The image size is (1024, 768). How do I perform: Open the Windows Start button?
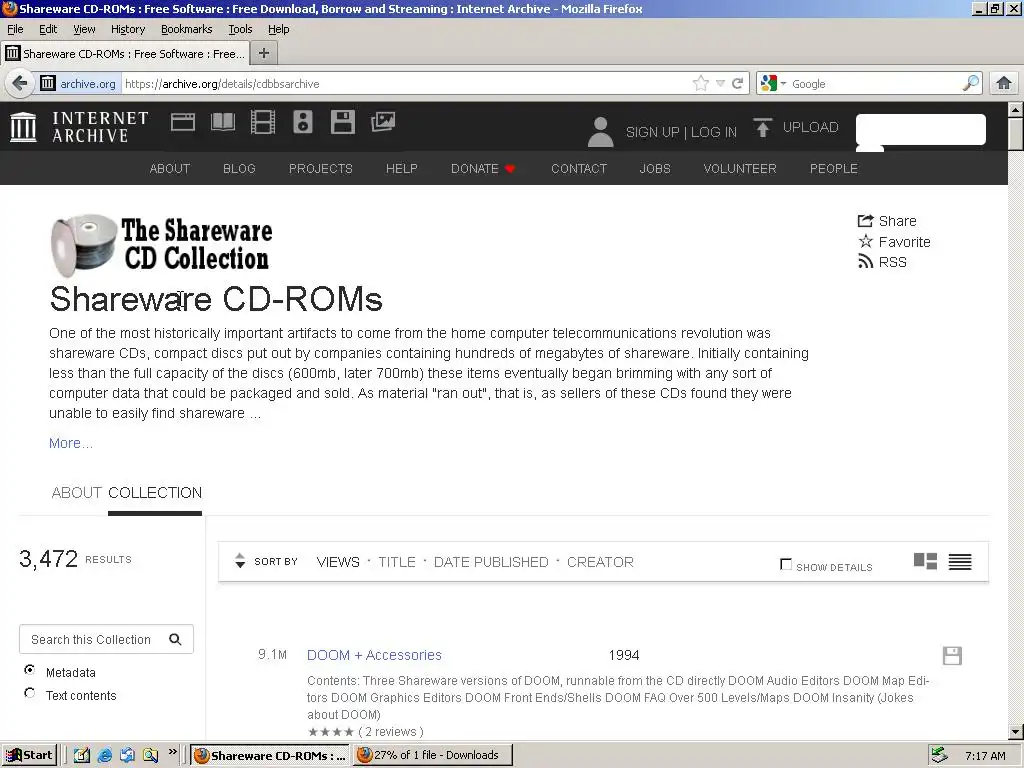click(x=29, y=756)
